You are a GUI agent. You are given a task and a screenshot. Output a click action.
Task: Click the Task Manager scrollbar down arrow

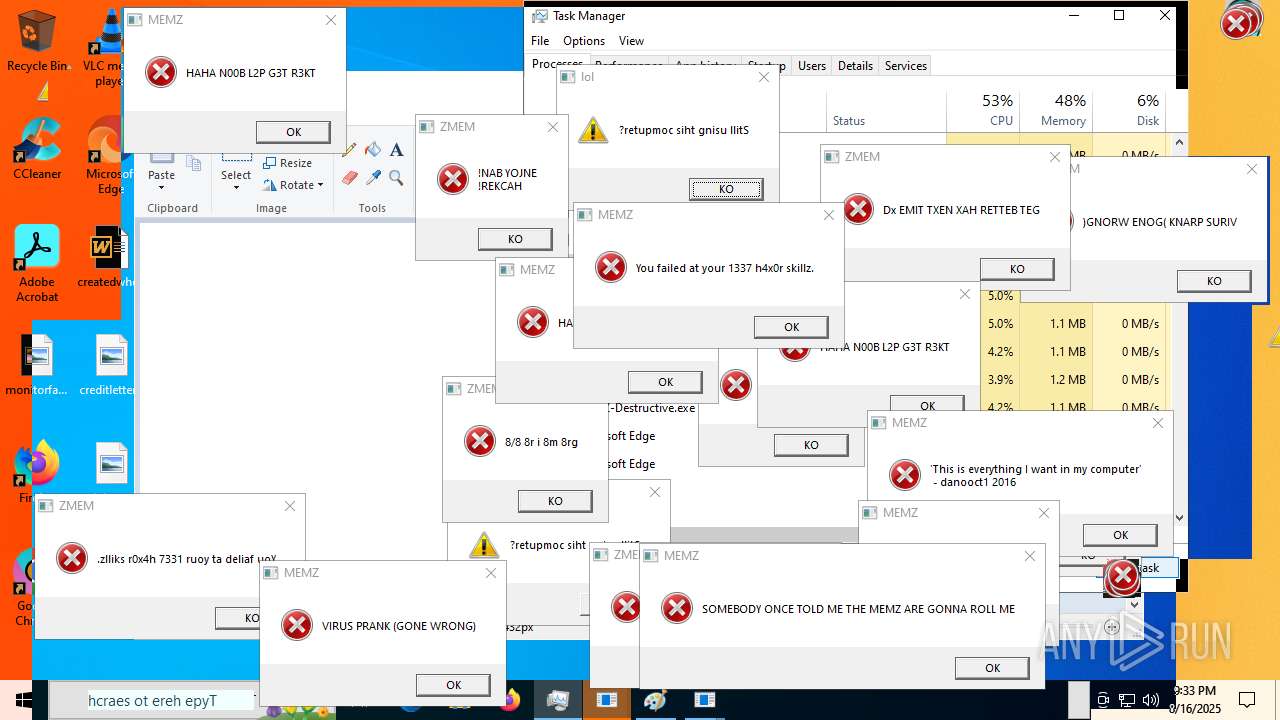click(x=1179, y=518)
